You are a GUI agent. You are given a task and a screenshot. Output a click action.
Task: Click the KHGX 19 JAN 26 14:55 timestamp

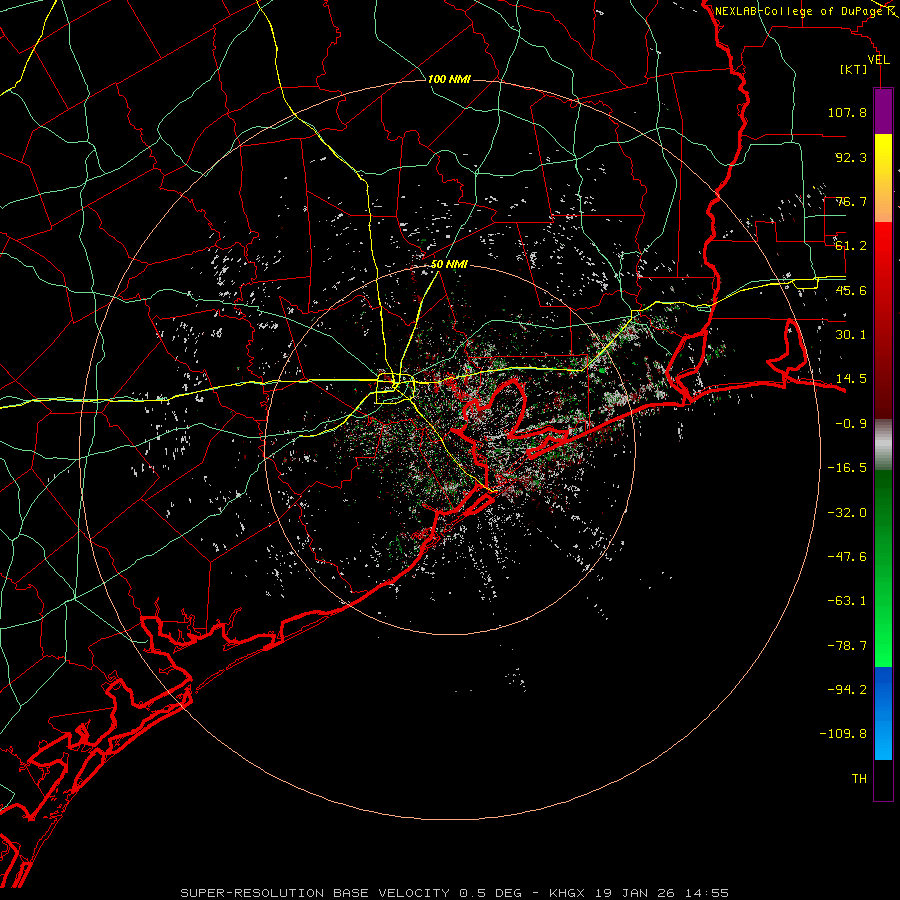tap(639, 893)
